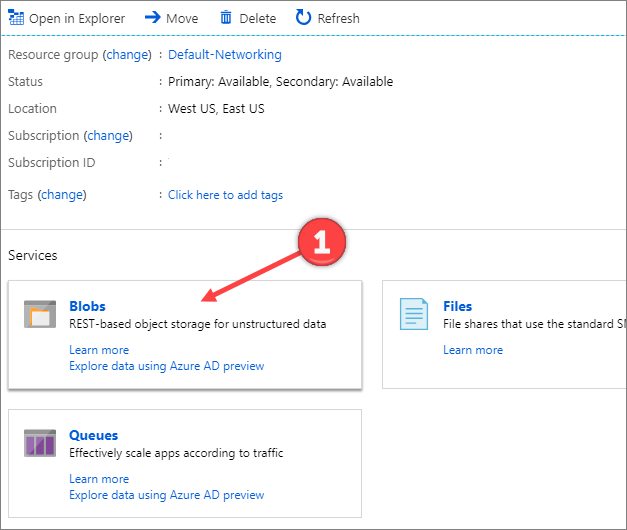Click the Delete trash can icon

[x=226, y=17]
